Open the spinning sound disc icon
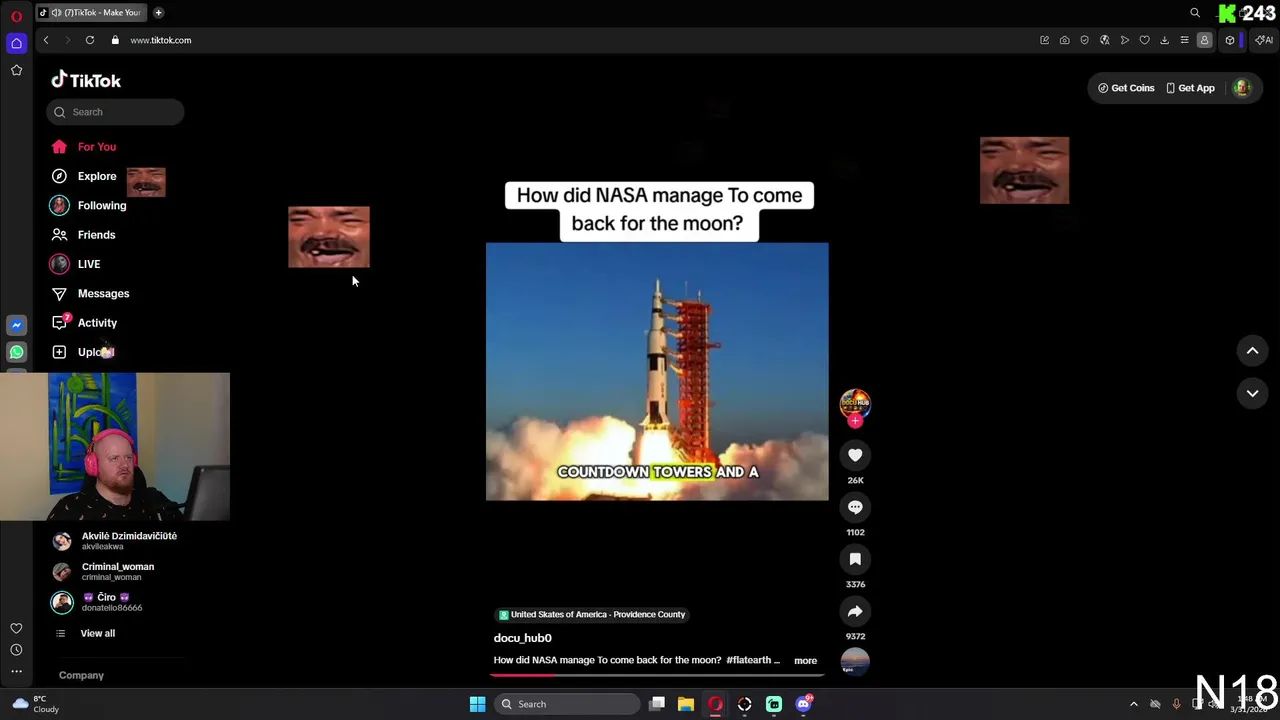 click(855, 662)
